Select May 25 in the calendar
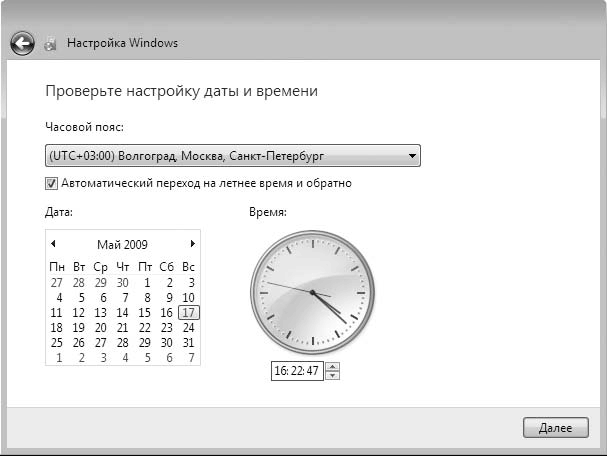This screenshot has width=607, height=456. point(57,343)
